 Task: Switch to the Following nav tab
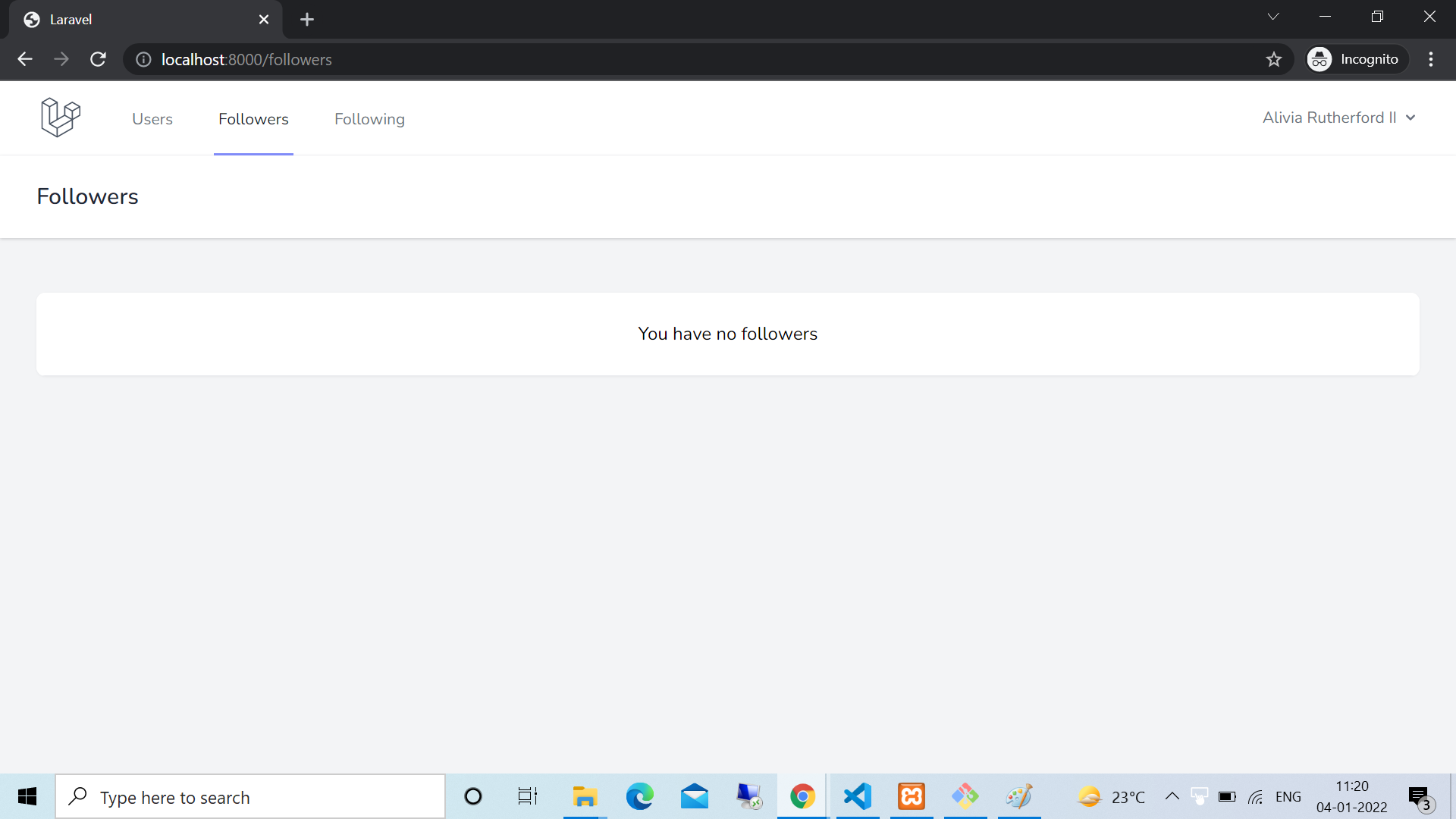(369, 119)
